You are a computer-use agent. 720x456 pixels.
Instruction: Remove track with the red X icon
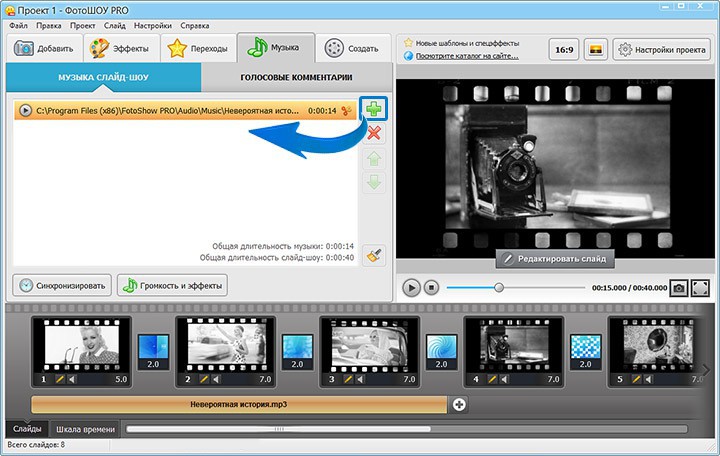tap(374, 133)
